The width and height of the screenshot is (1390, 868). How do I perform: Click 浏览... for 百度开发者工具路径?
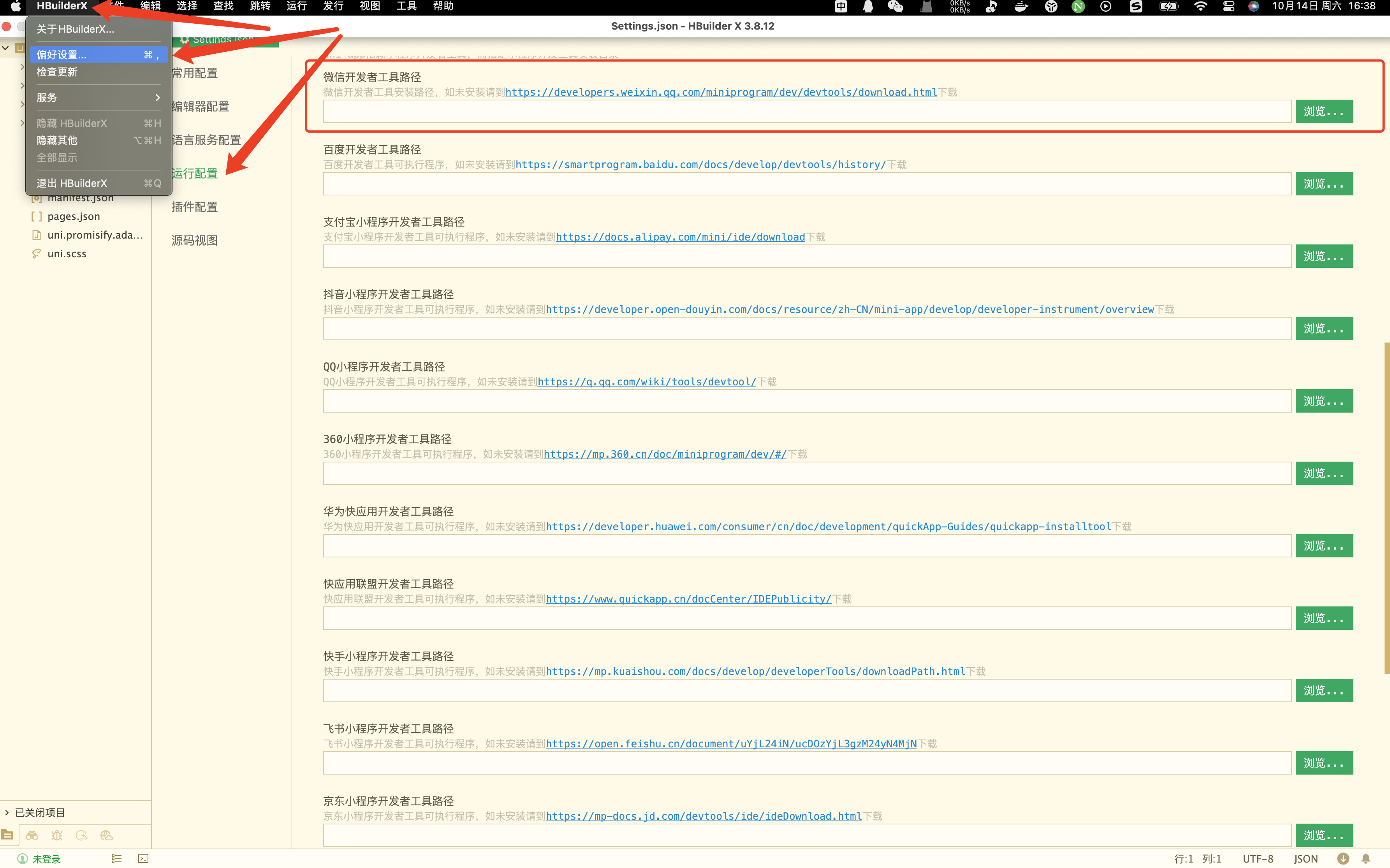tap(1324, 184)
